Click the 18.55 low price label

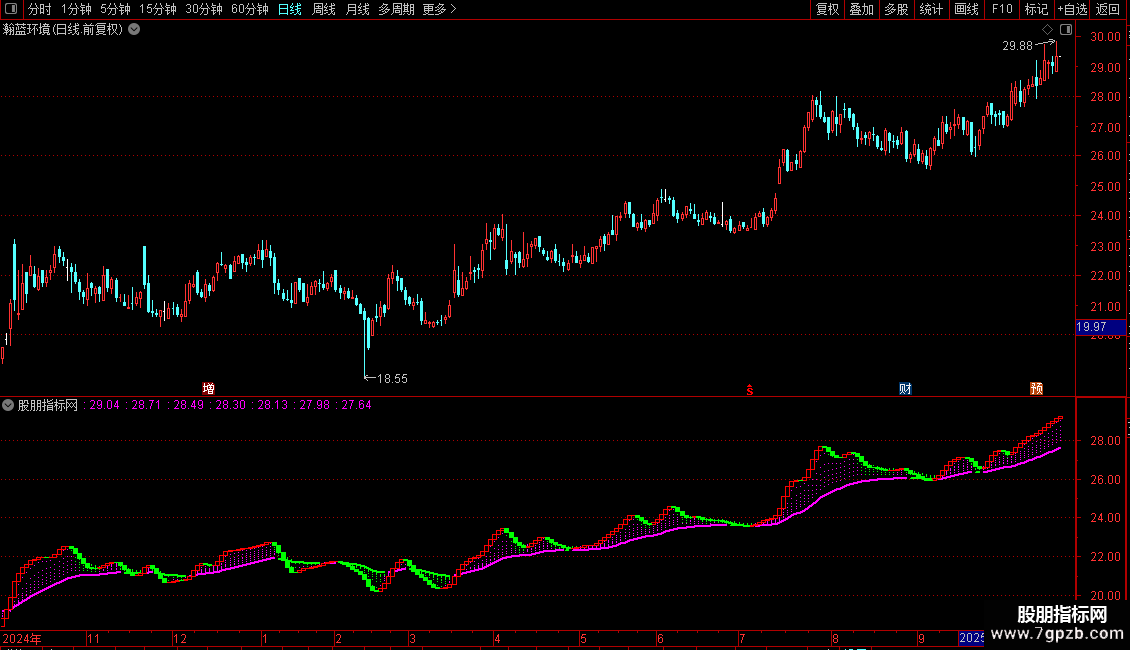pyautogui.click(x=392, y=379)
